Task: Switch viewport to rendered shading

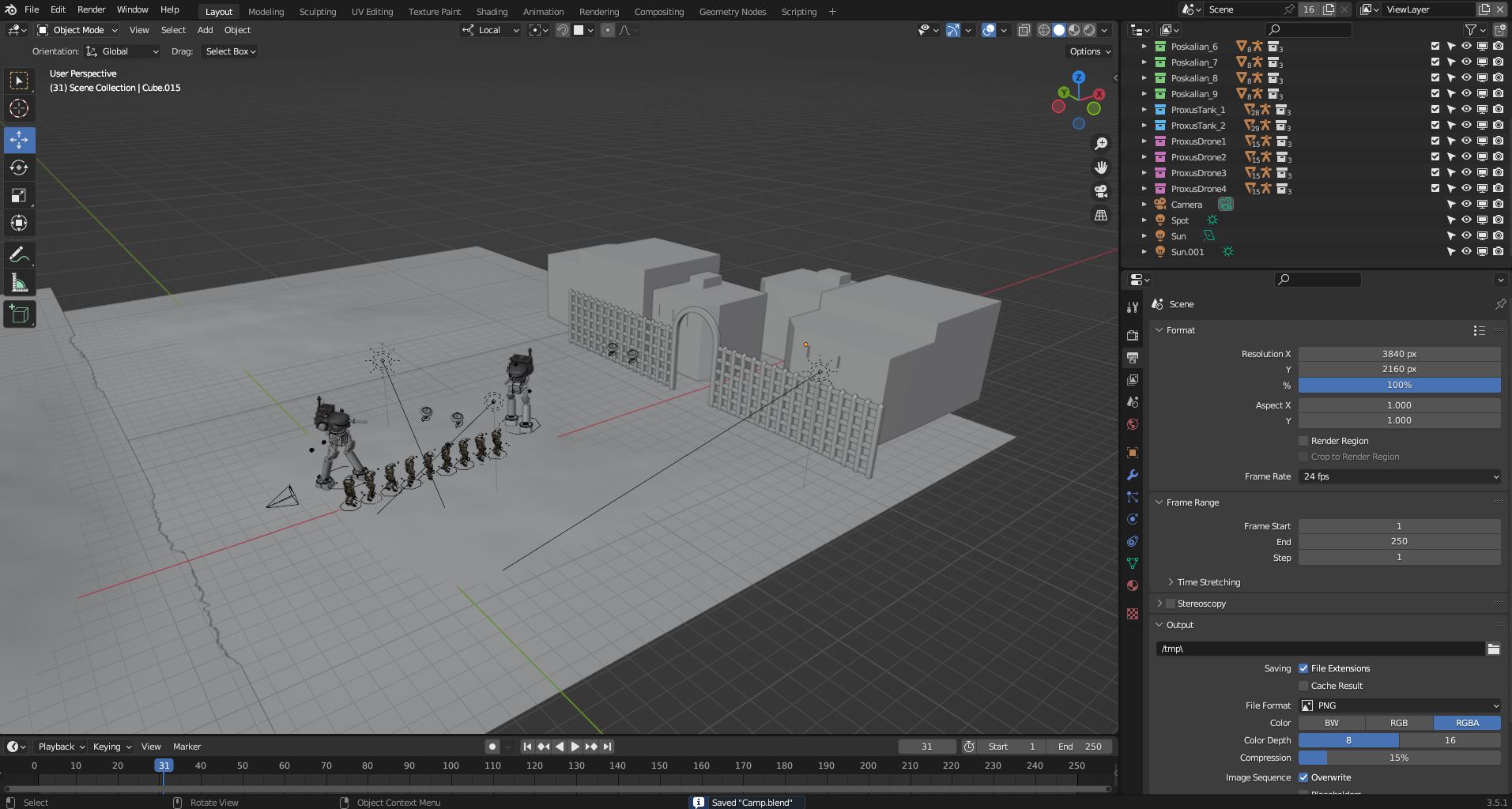Action: 1089,30
